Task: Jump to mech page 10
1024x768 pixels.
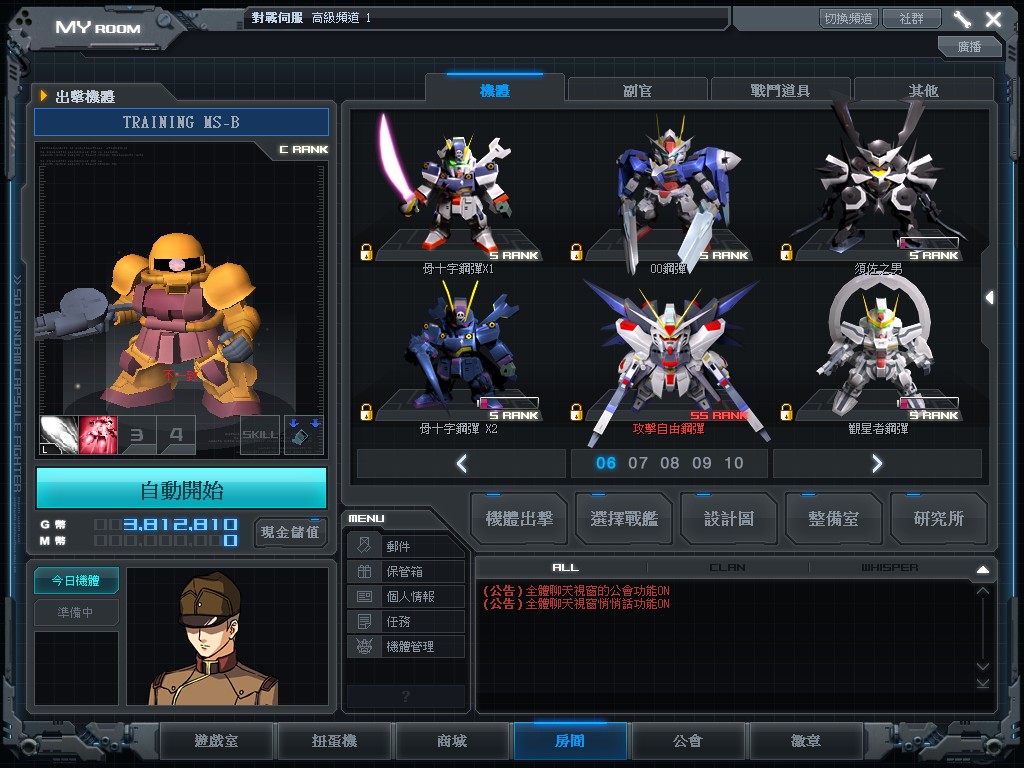Action: (733, 463)
